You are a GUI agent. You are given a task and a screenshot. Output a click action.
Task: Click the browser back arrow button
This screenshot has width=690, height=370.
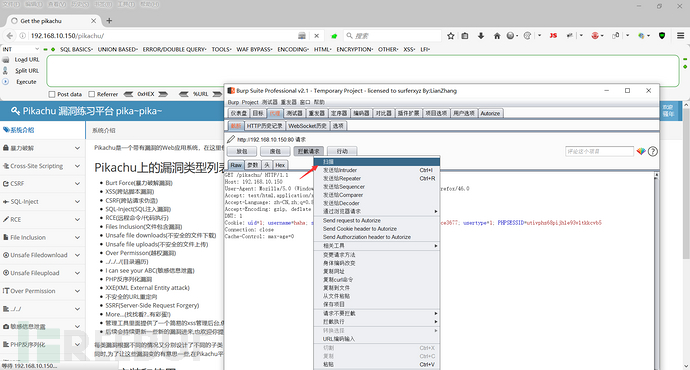pyautogui.click(x=10, y=36)
